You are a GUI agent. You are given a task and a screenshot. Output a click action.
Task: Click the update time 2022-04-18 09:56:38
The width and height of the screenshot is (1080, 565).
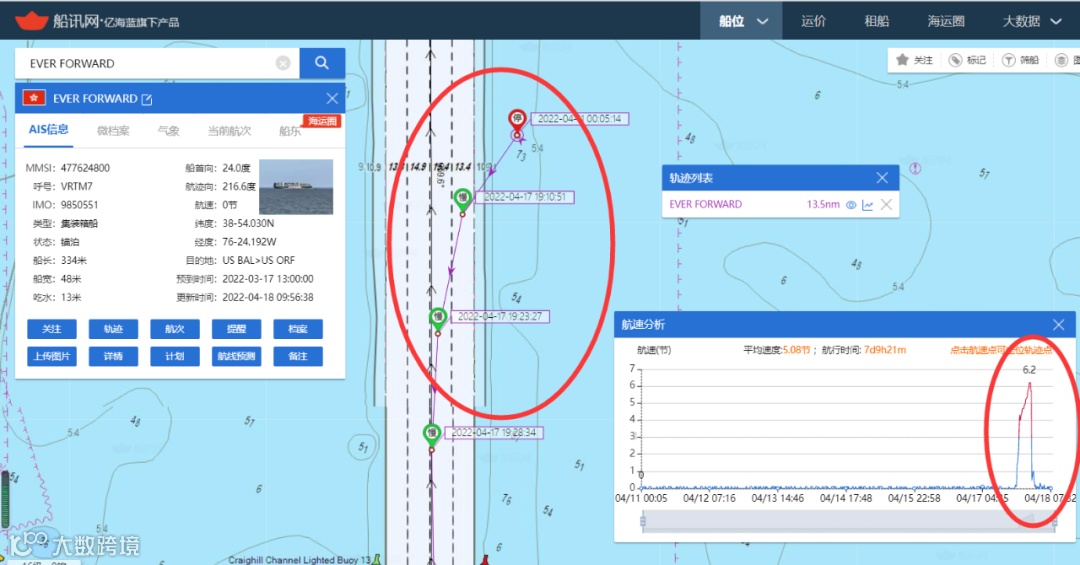click(268, 298)
